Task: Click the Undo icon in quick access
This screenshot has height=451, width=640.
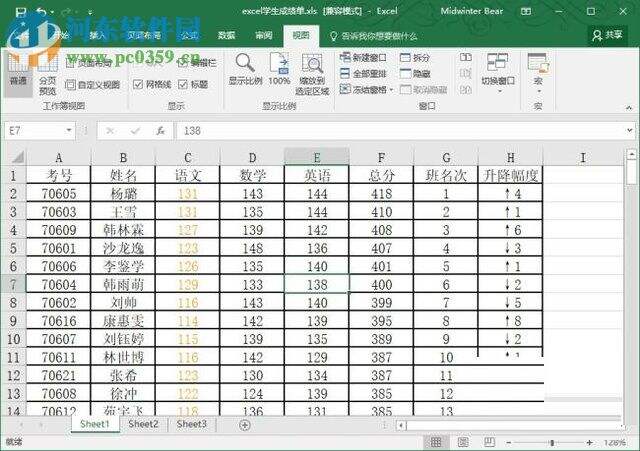Action: point(41,12)
